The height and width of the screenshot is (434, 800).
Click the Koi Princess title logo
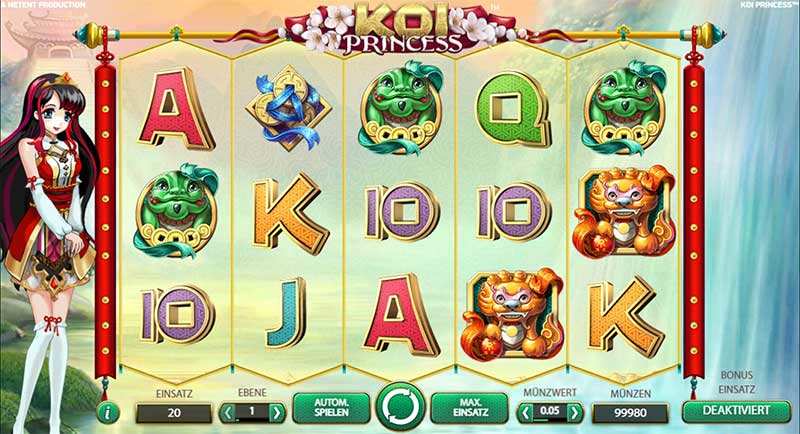(x=403, y=27)
